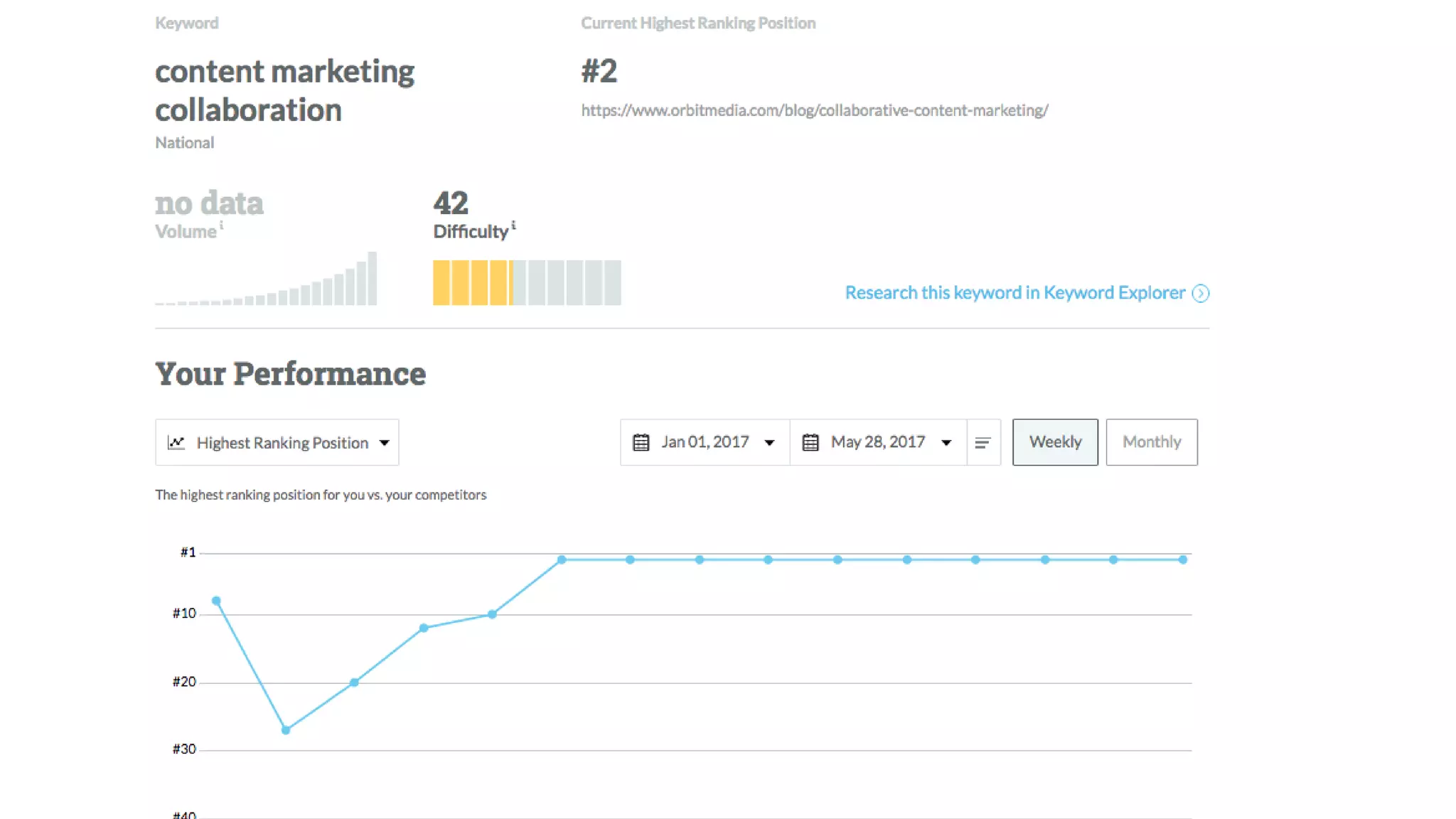This screenshot has height=819, width=1456.
Task: Click the lowest data point near #30
Action: 286,730
